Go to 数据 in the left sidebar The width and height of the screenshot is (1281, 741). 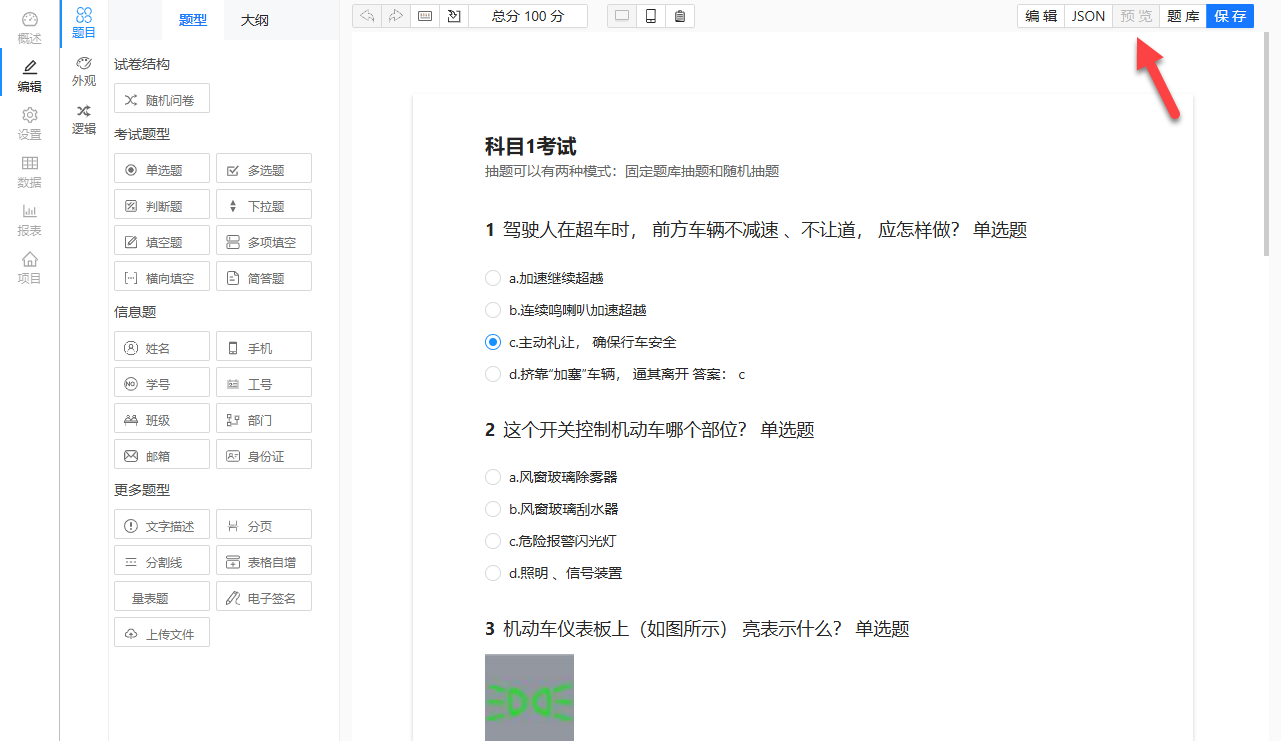point(30,172)
